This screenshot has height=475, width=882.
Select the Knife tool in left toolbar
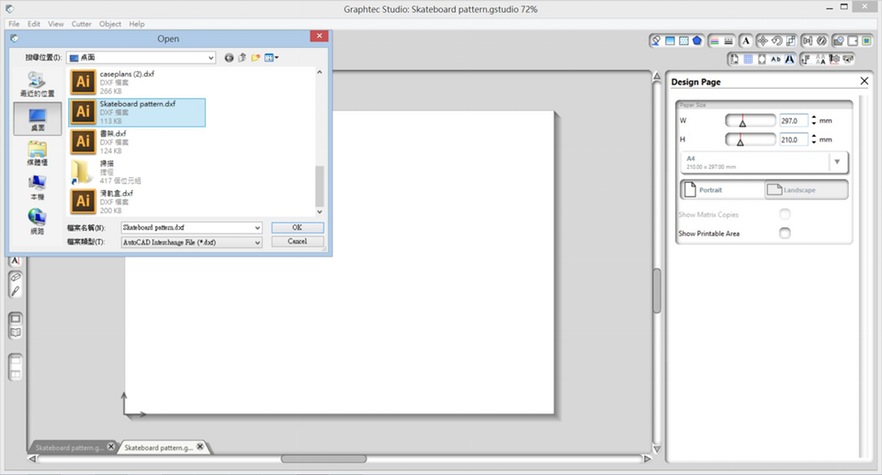pos(15,291)
